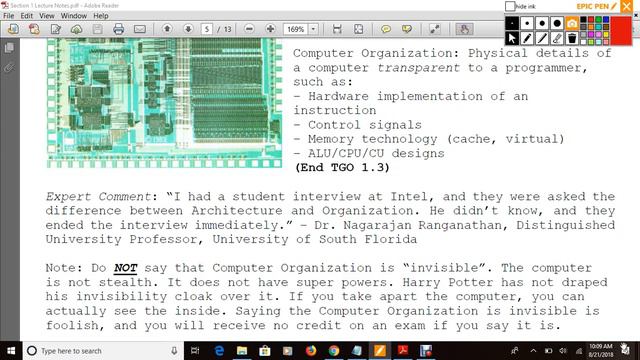Click the taskbar microphone icon
Viewport: 640px width, 360px height.
174,351
